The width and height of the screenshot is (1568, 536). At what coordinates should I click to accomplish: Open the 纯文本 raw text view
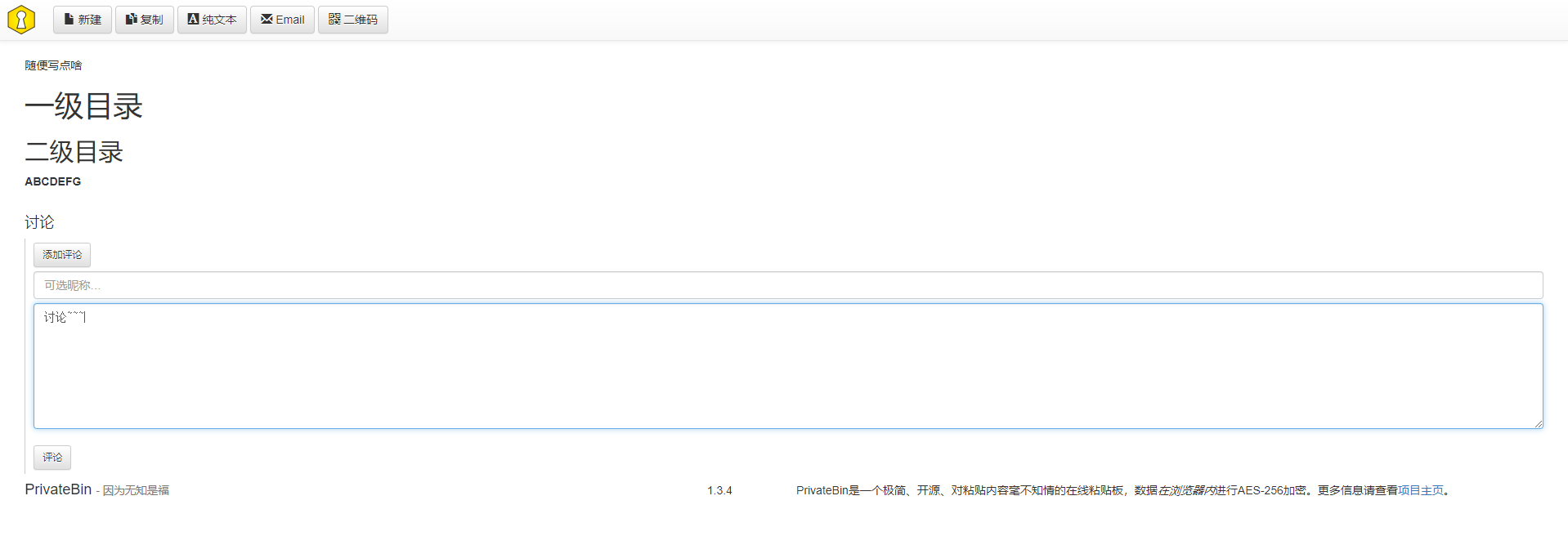212,20
